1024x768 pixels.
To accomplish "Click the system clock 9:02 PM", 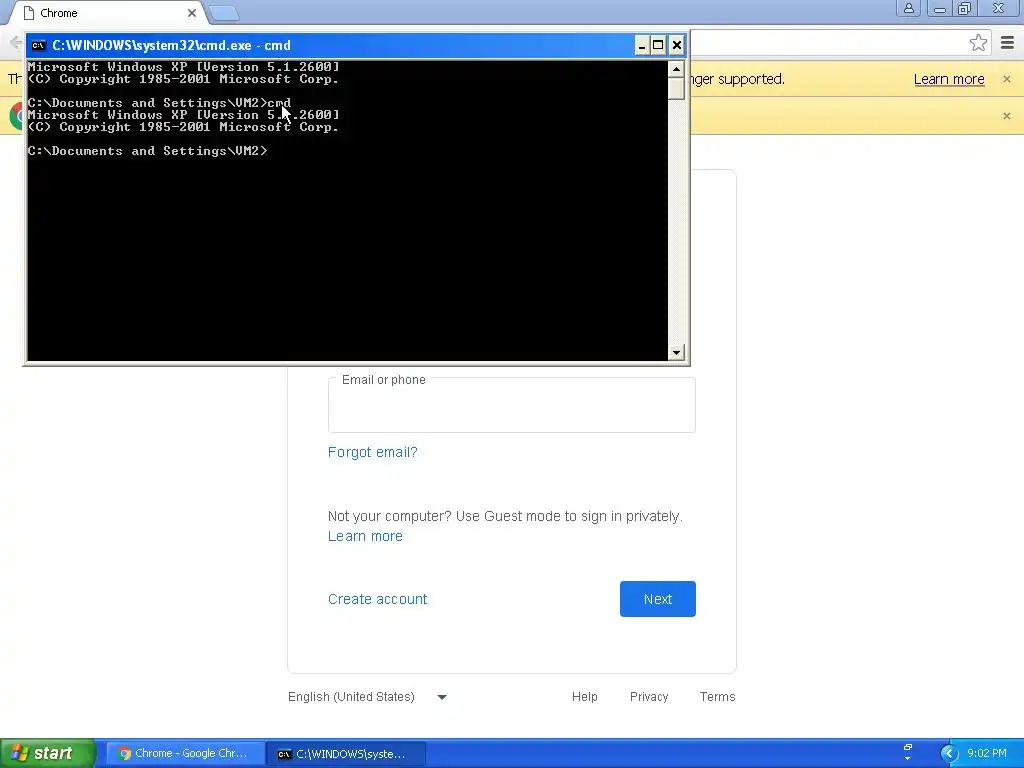I will (986, 753).
